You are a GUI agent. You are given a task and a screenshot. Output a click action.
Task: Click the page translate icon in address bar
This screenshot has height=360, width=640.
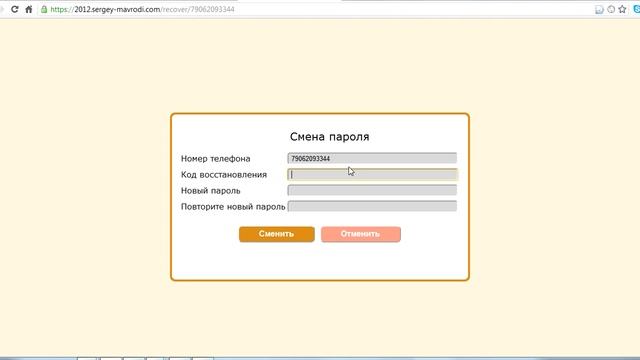(x=599, y=9)
